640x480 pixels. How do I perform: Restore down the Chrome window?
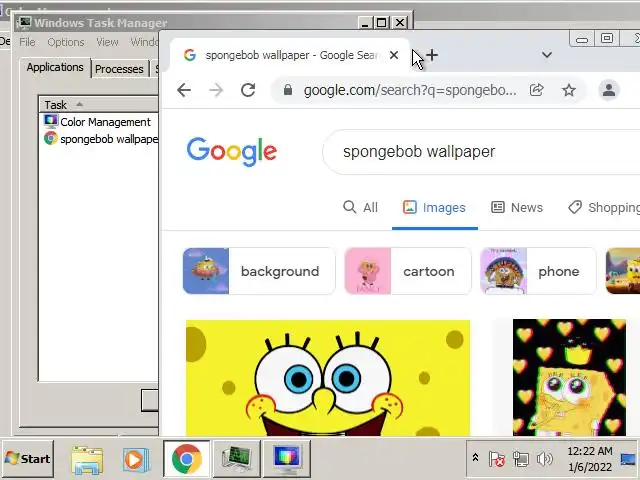click(x=607, y=39)
